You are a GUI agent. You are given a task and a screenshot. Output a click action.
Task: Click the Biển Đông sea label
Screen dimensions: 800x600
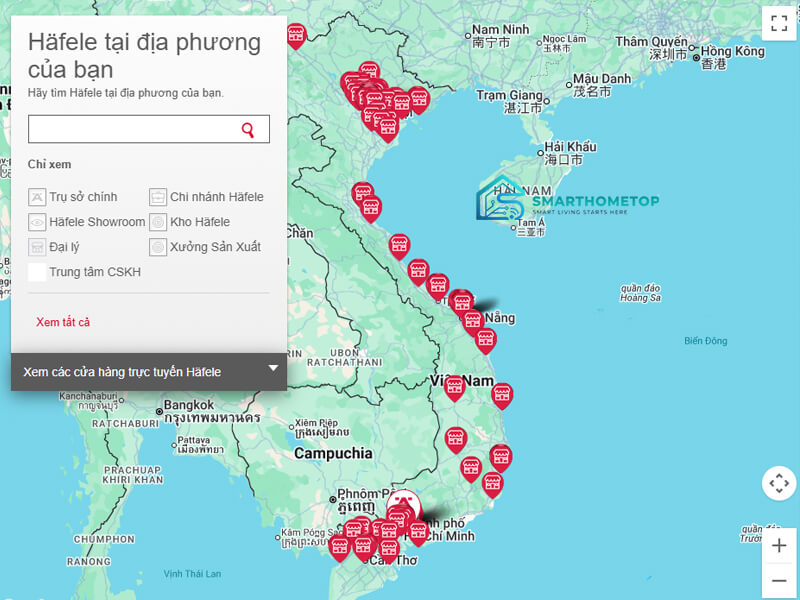(x=706, y=341)
